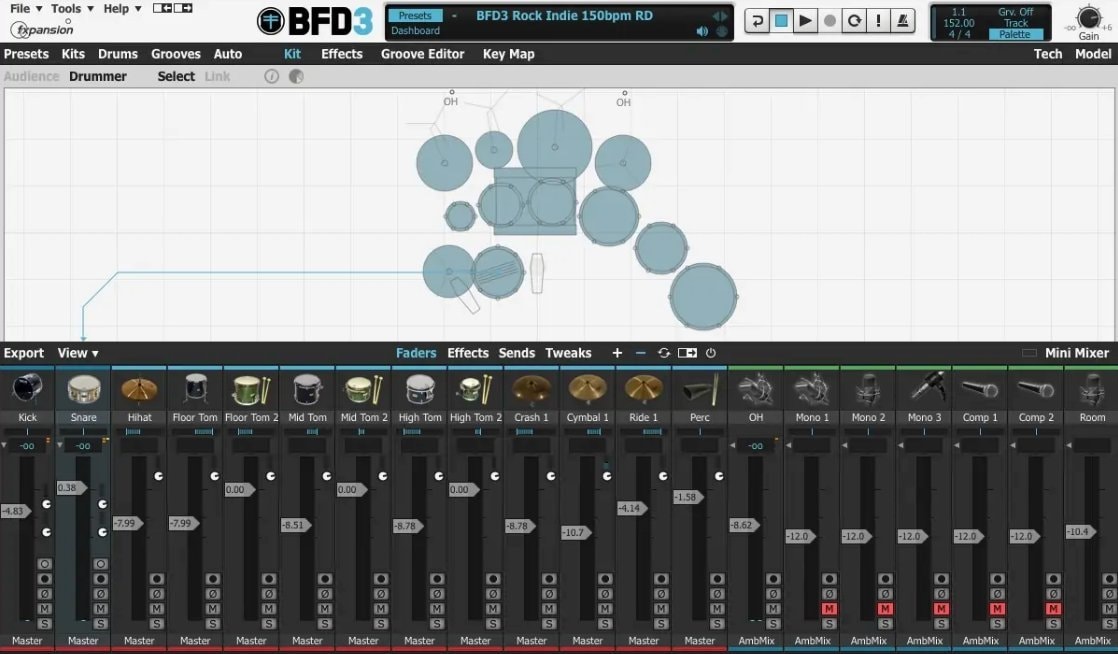Click the Export button
This screenshot has width=1118, height=654.
point(24,353)
